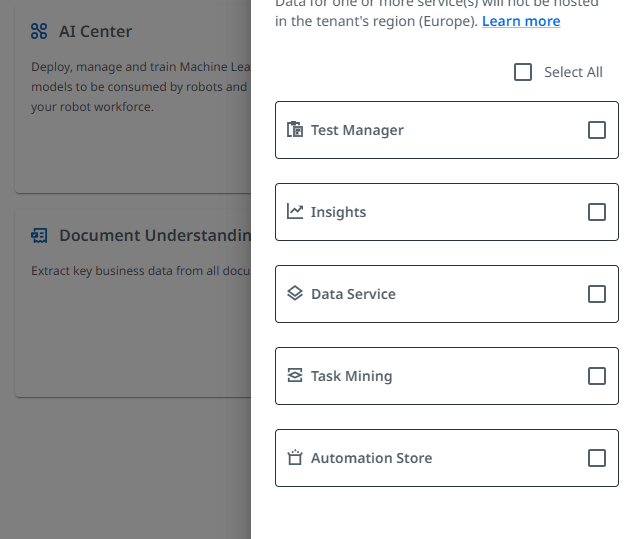Check the Select All checkbox

coord(523,72)
